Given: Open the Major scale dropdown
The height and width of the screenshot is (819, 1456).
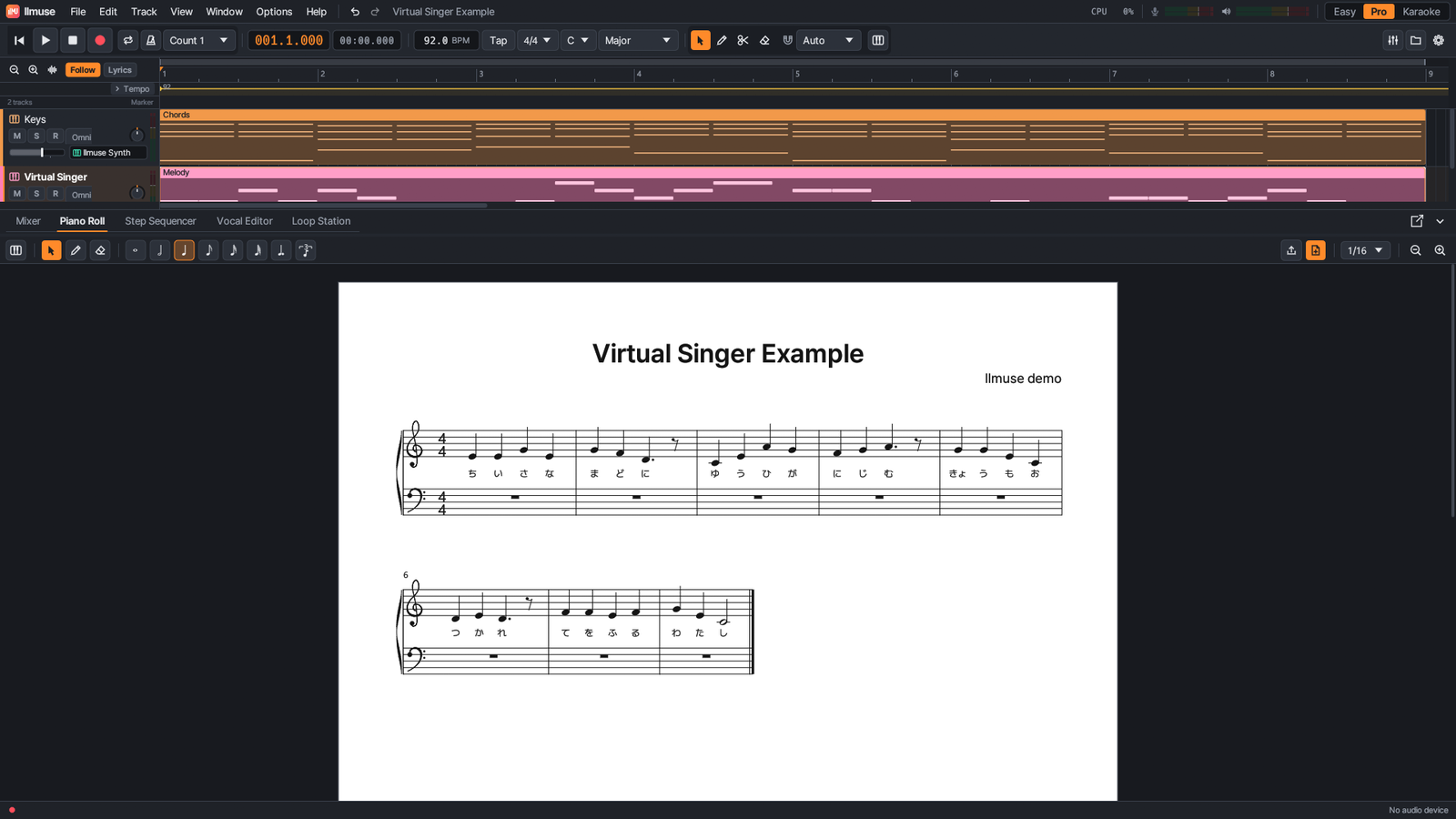Looking at the screenshot, I should pos(638,40).
